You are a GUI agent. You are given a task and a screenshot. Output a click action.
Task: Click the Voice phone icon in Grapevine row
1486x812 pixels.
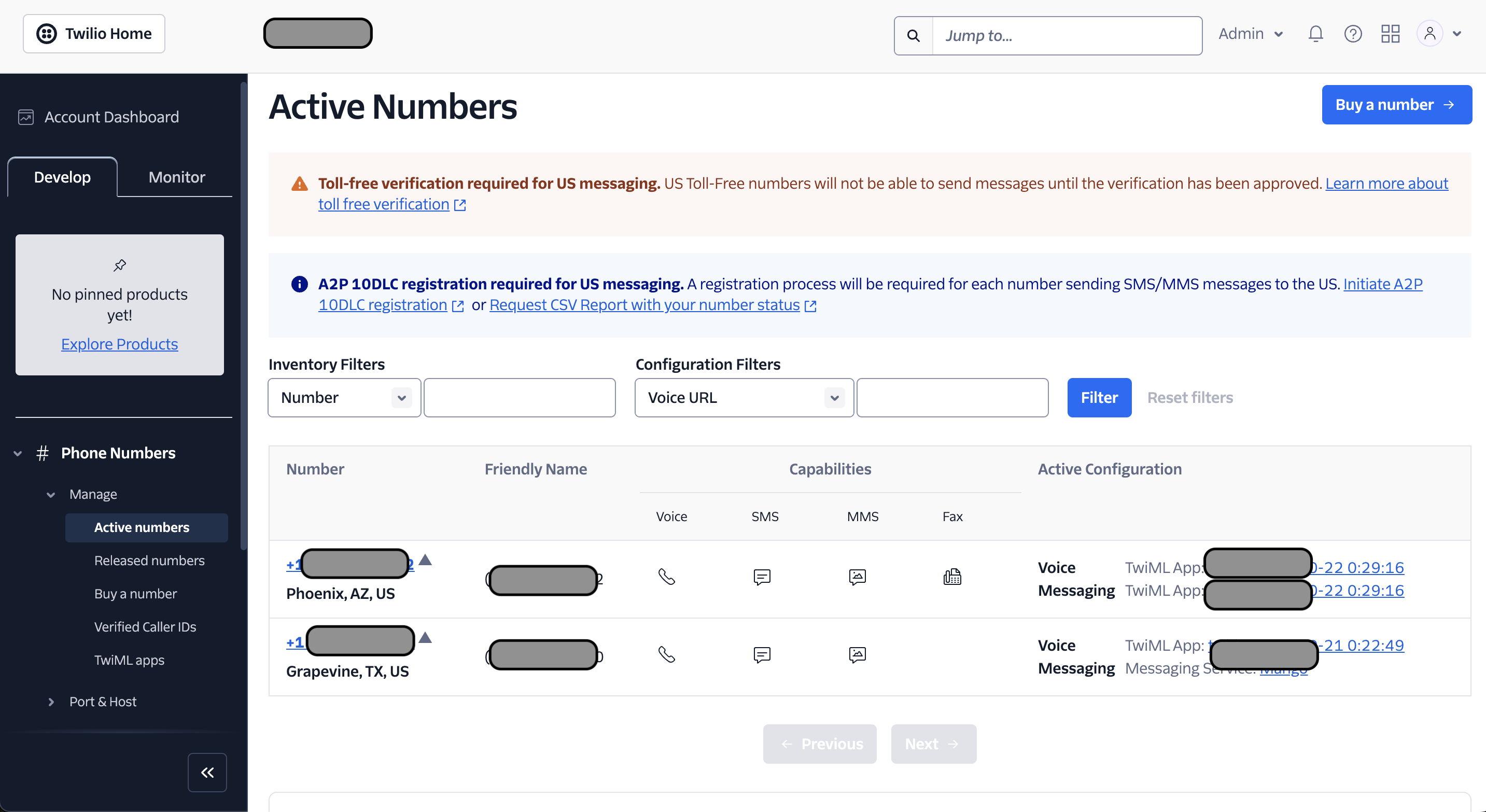tap(667, 654)
